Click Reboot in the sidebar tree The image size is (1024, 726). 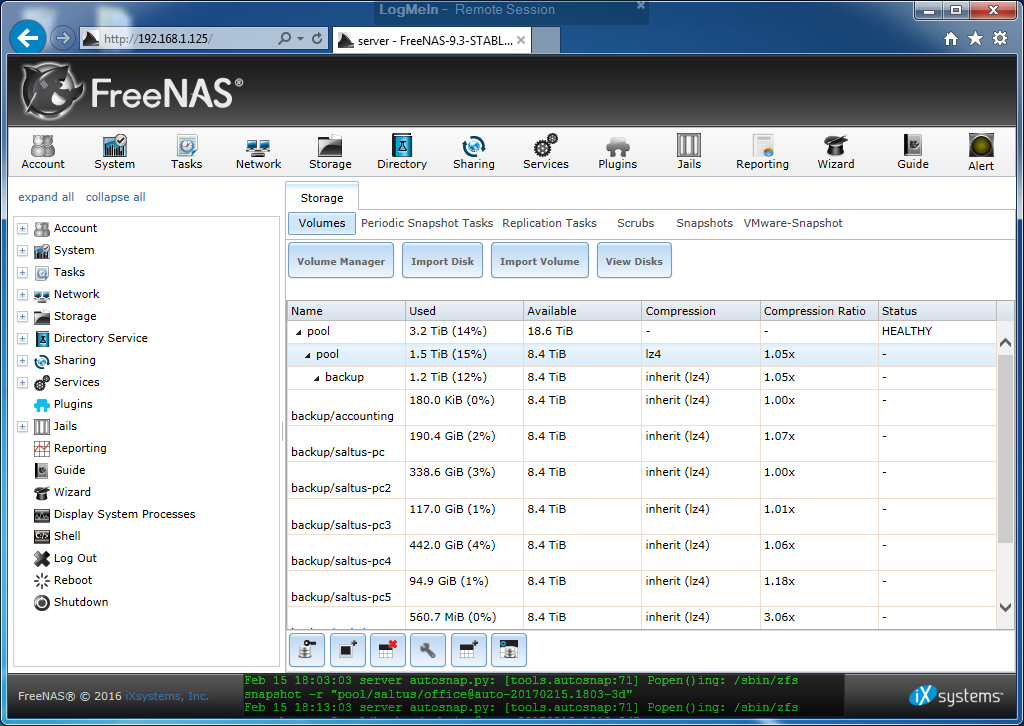pyautogui.click(x=72, y=580)
